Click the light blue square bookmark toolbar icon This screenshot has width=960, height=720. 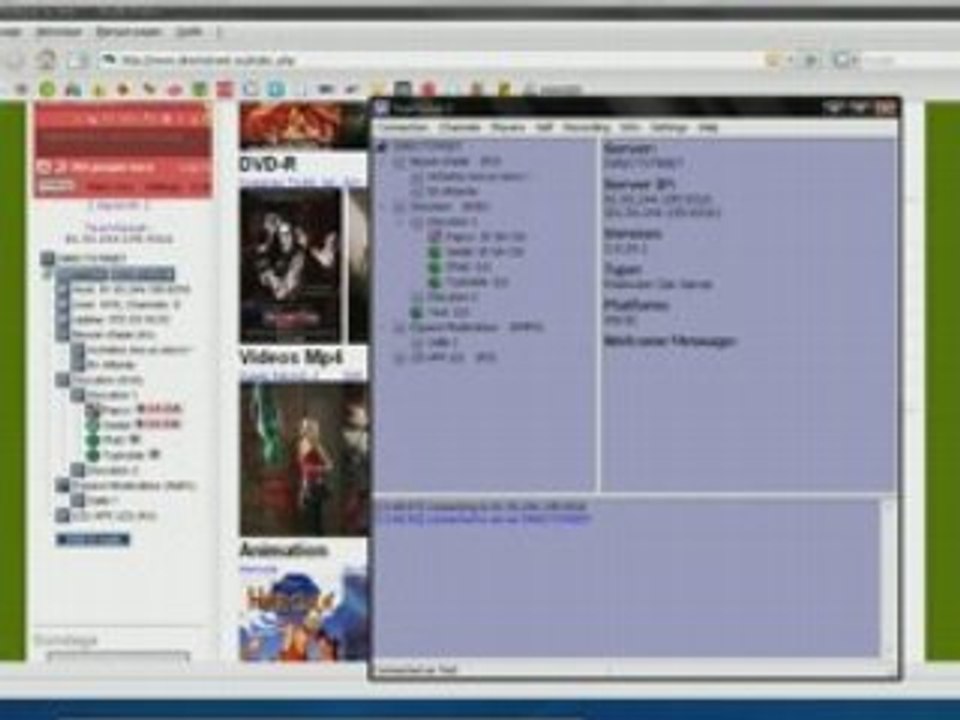(x=276, y=89)
